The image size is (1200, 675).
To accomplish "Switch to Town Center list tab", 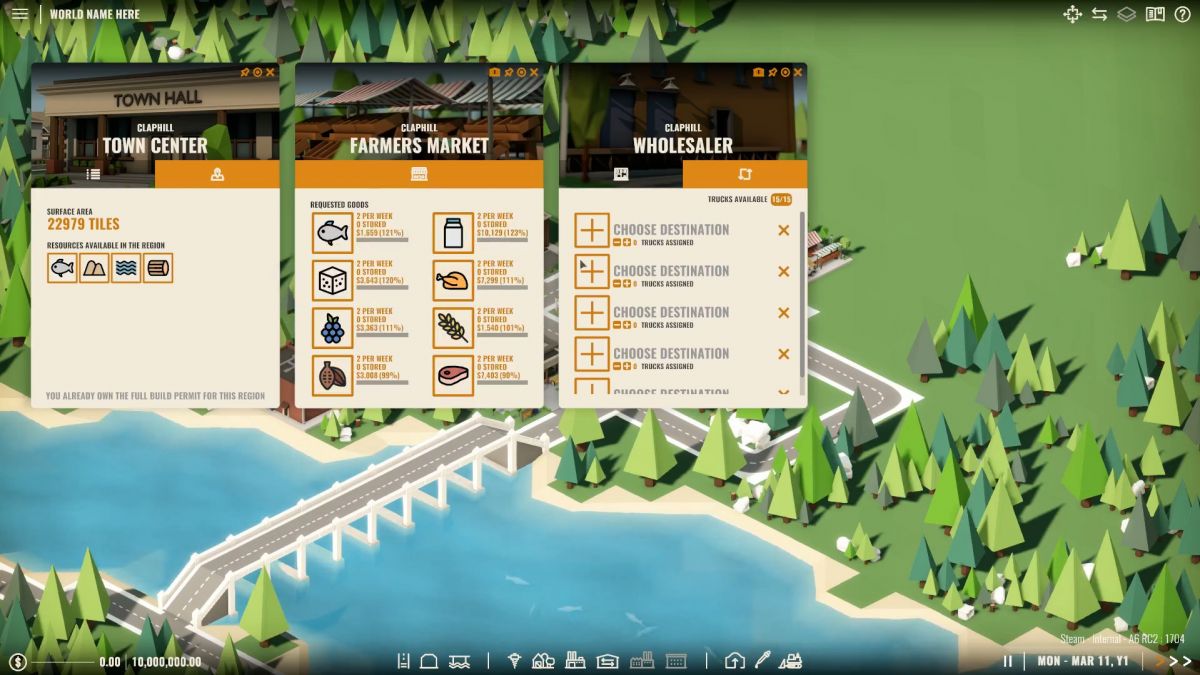I will (x=93, y=174).
